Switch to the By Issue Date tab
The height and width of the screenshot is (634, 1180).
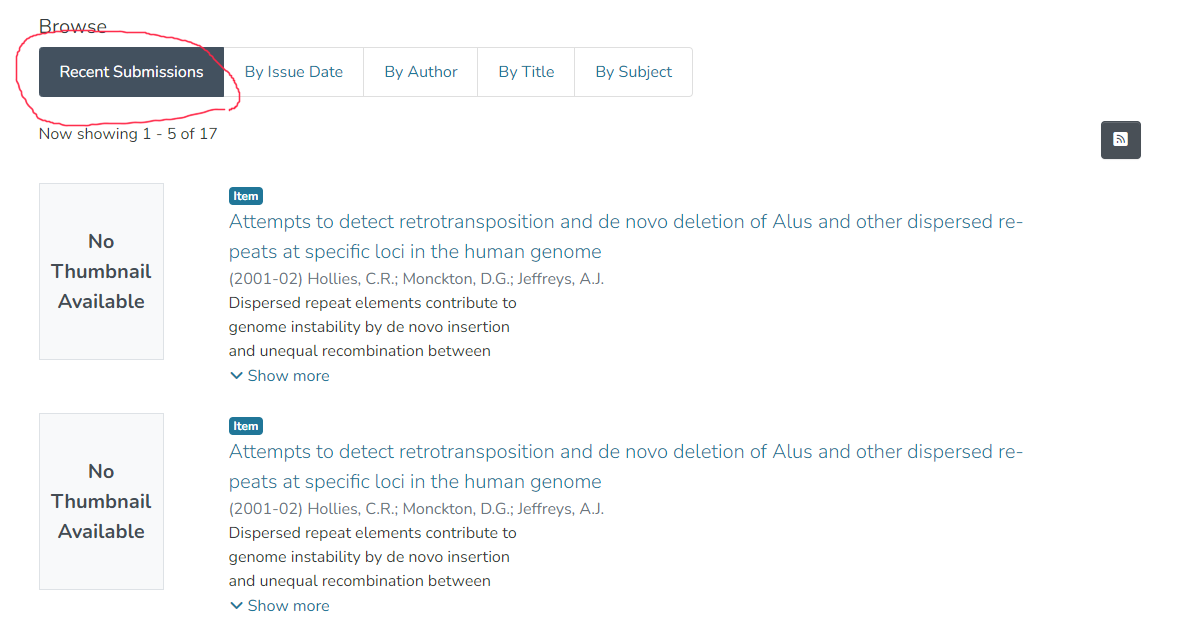click(x=294, y=72)
